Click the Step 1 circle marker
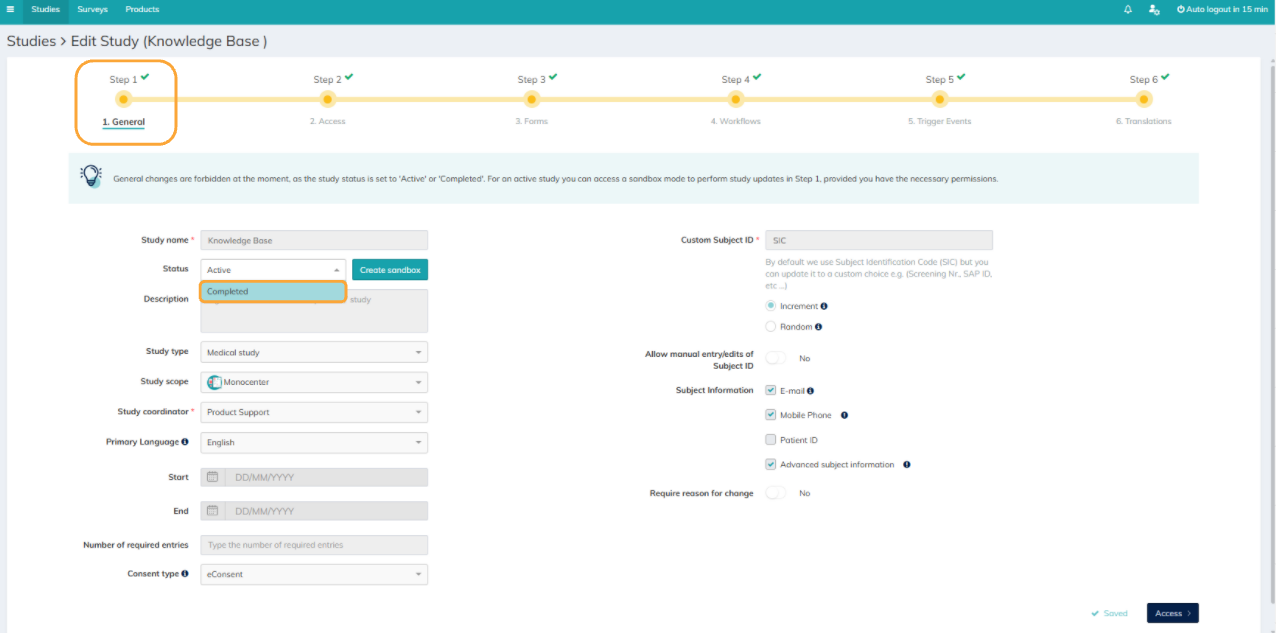 pos(123,99)
